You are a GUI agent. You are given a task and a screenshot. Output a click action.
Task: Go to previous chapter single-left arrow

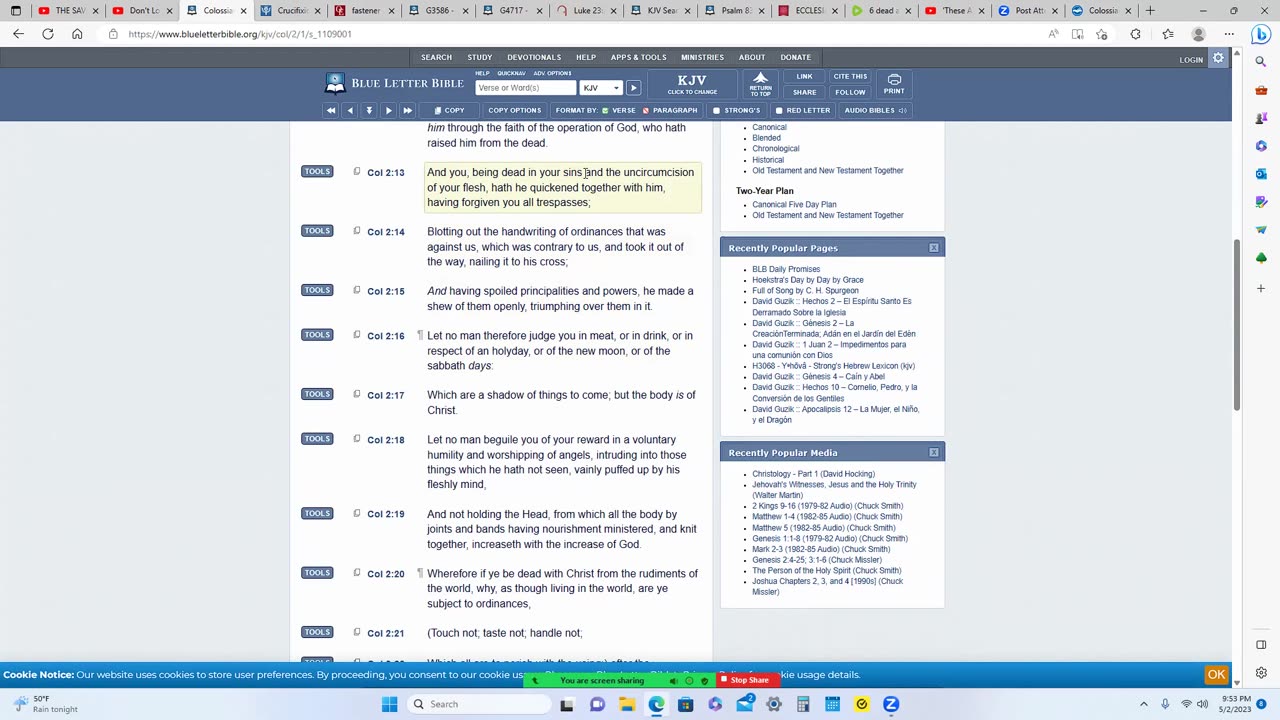pyautogui.click(x=350, y=110)
